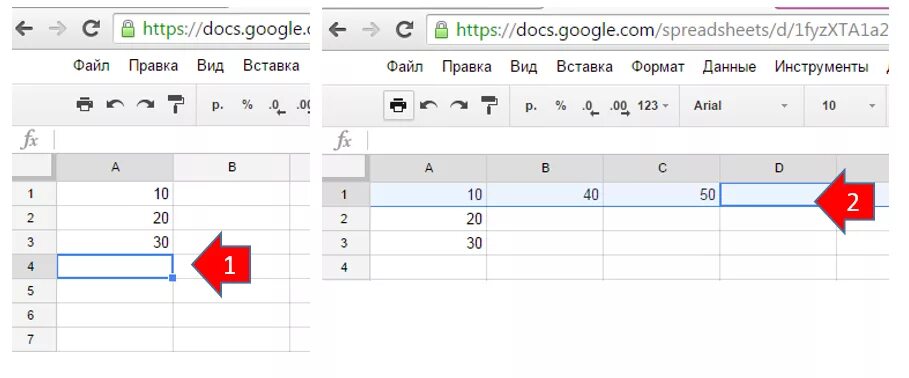Open the Файл menu in the right spreadsheet

click(405, 67)
